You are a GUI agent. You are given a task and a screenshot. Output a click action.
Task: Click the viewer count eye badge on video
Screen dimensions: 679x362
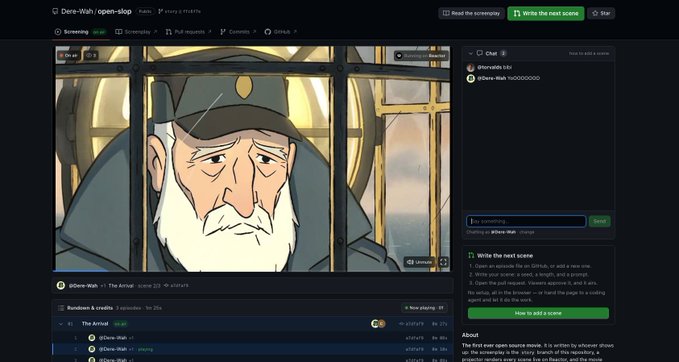[x=91, y=55]
